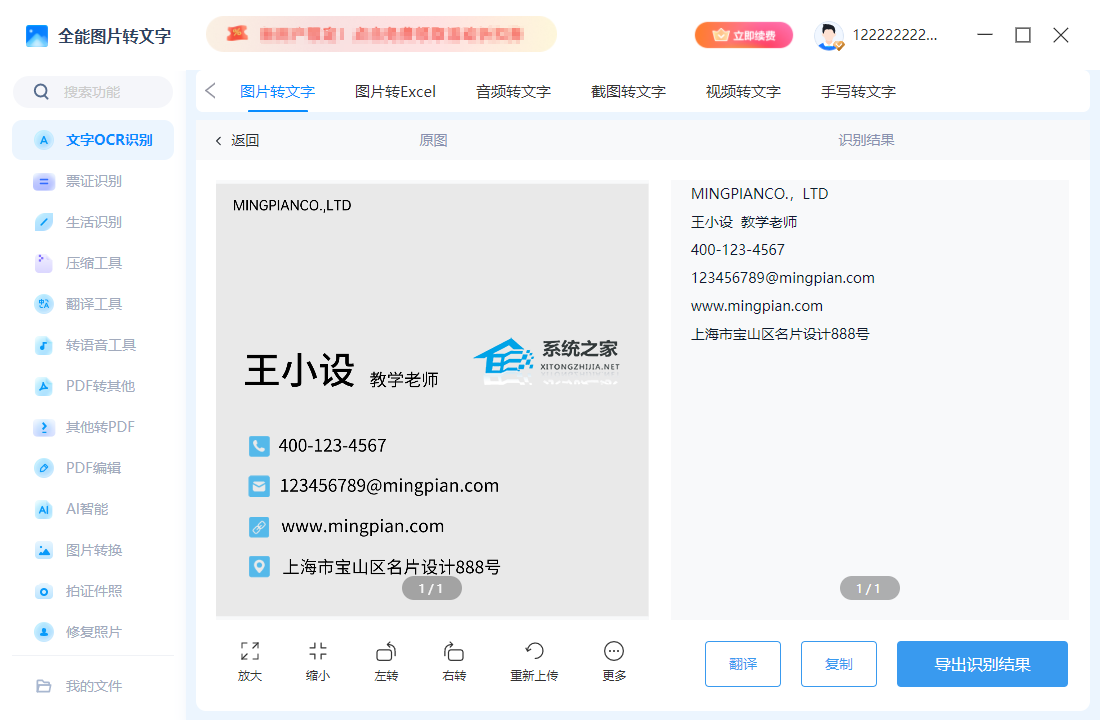The height and width of the screenshot is (720, 1100).
Task: Click 返回 to go back
Action: coord(237,140)
